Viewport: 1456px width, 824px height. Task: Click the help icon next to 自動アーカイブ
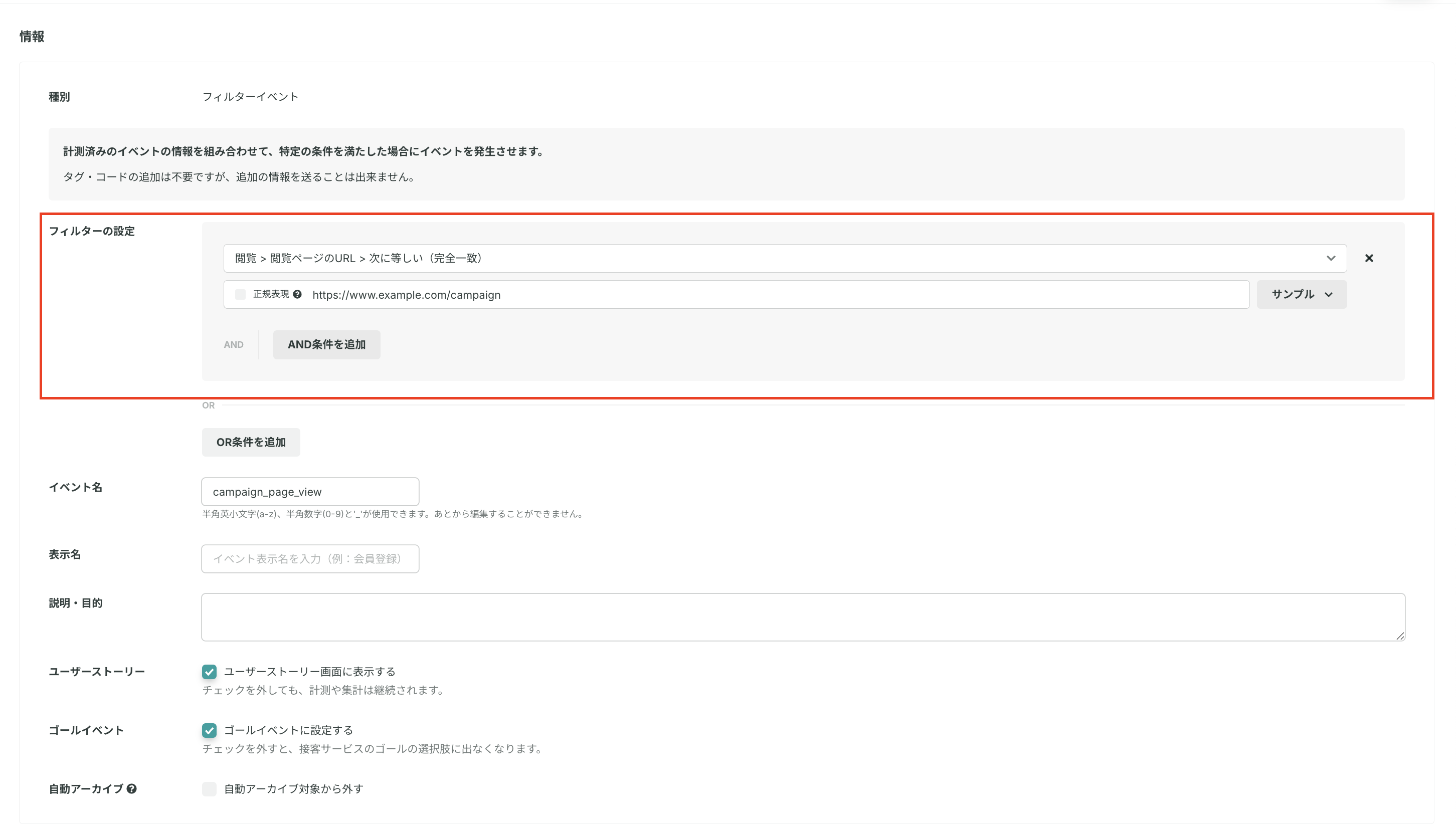[131, 788]
